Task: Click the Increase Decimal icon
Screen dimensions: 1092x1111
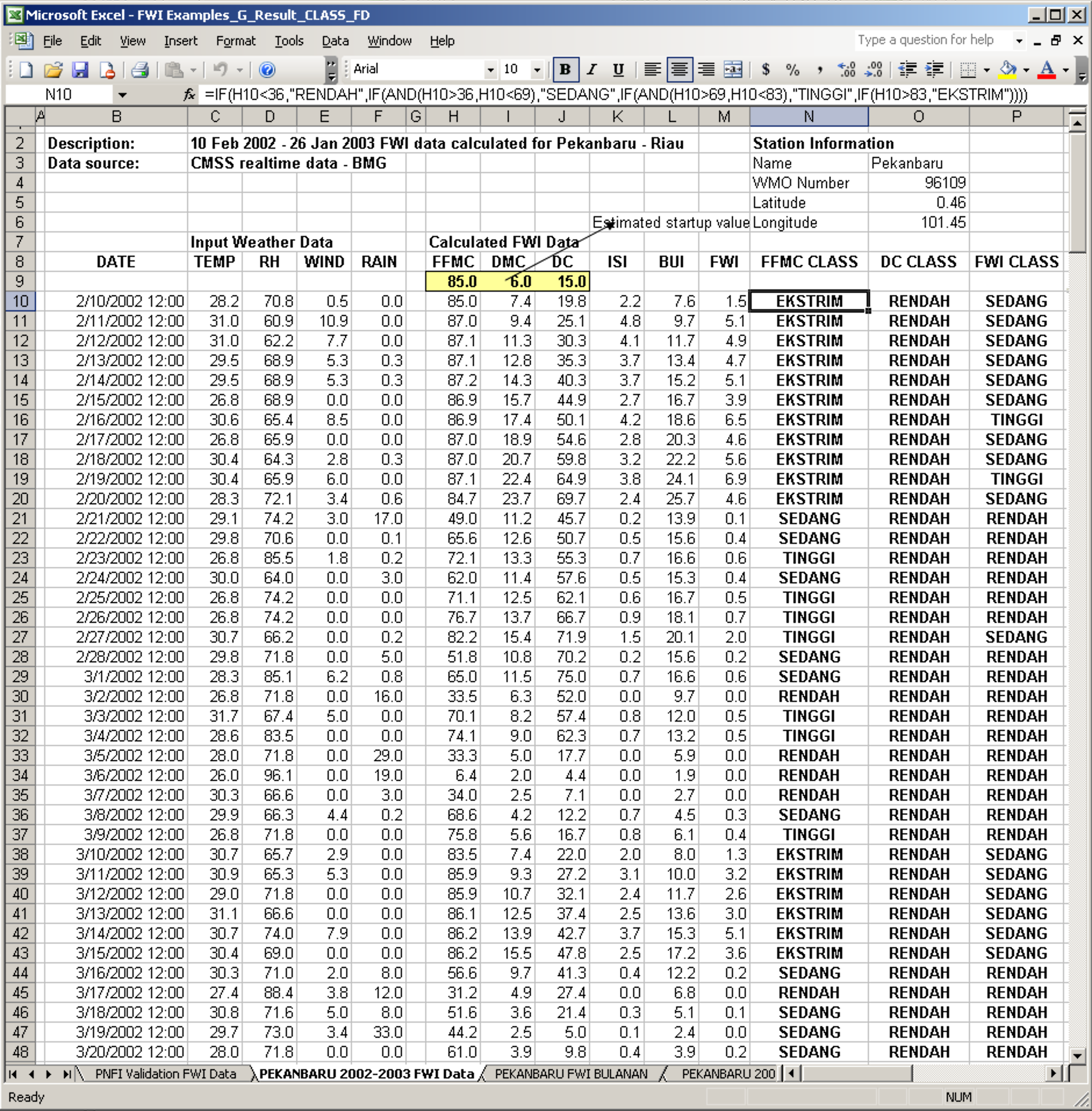Action: pyautogui.click(x=846, y=70)
